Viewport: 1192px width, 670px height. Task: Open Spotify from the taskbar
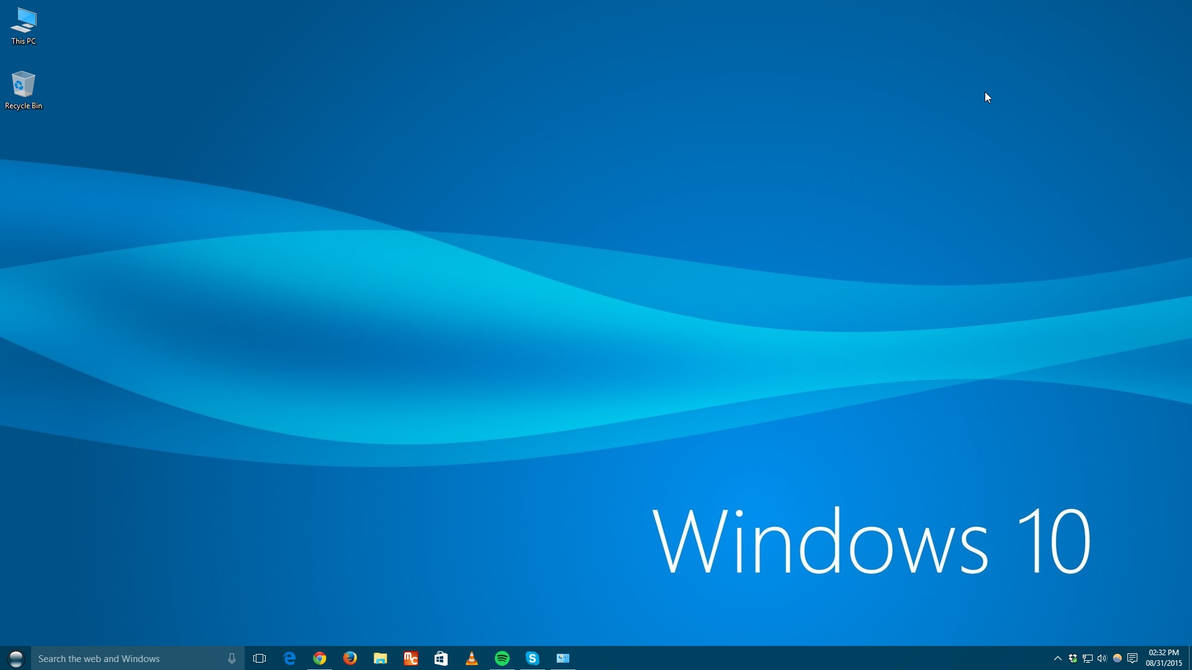pyautogui.click(x=502, y=659)
